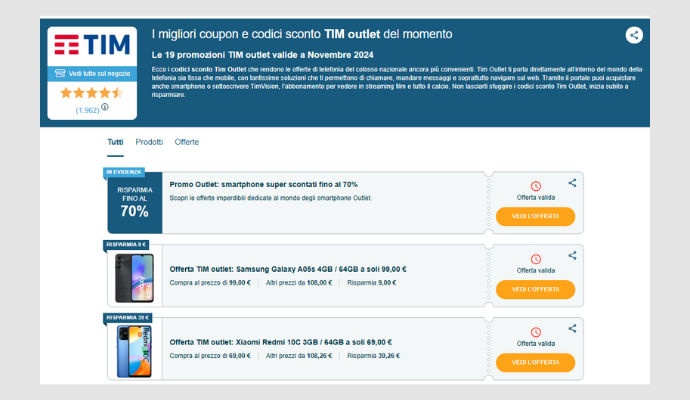This screenshot has height=400, width=690.
Task: Click the Risparmia 39 € ribbon label
Action: [128, 318]
